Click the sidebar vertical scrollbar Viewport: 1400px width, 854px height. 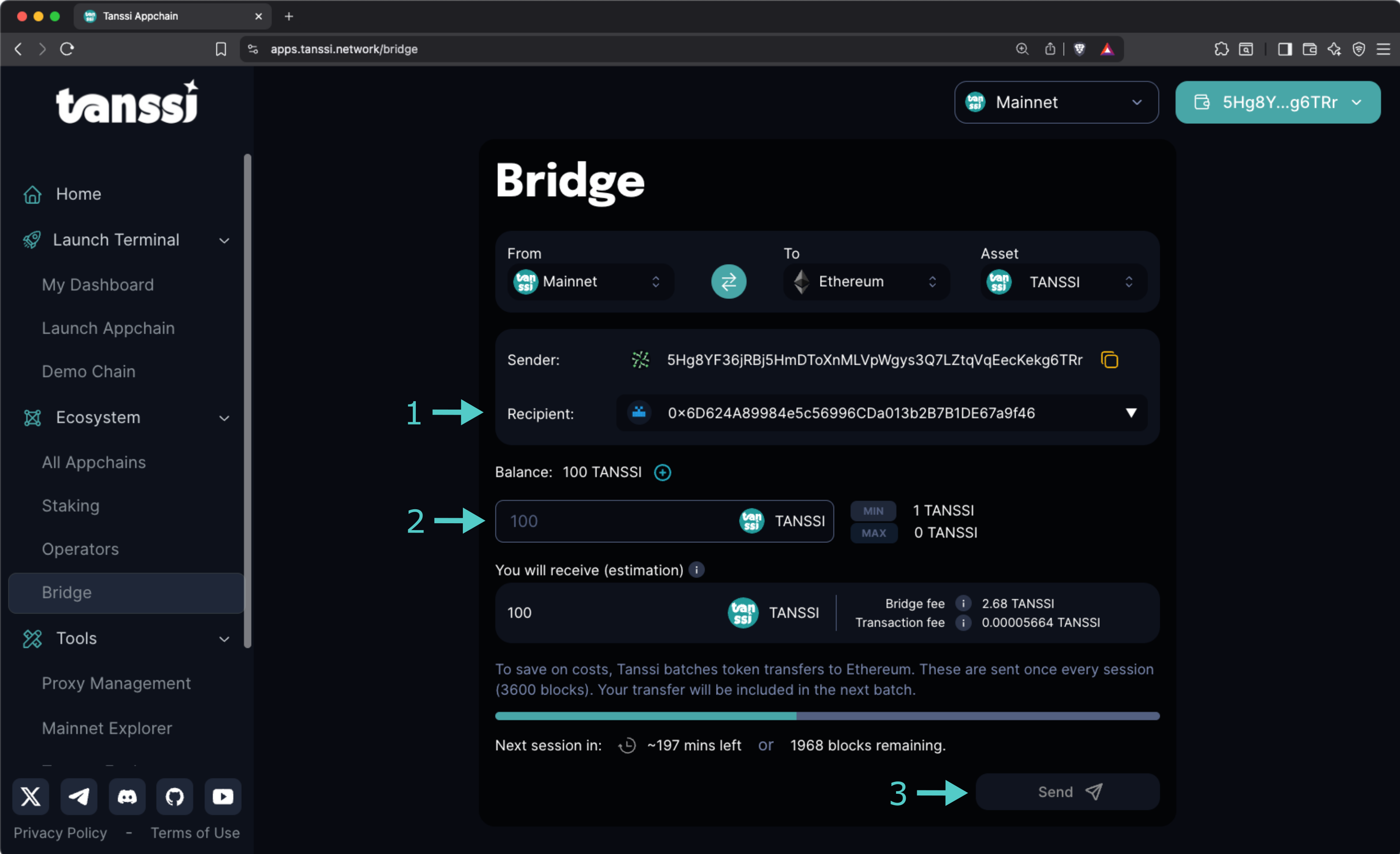pyautogui.click(x=247, y=400)
